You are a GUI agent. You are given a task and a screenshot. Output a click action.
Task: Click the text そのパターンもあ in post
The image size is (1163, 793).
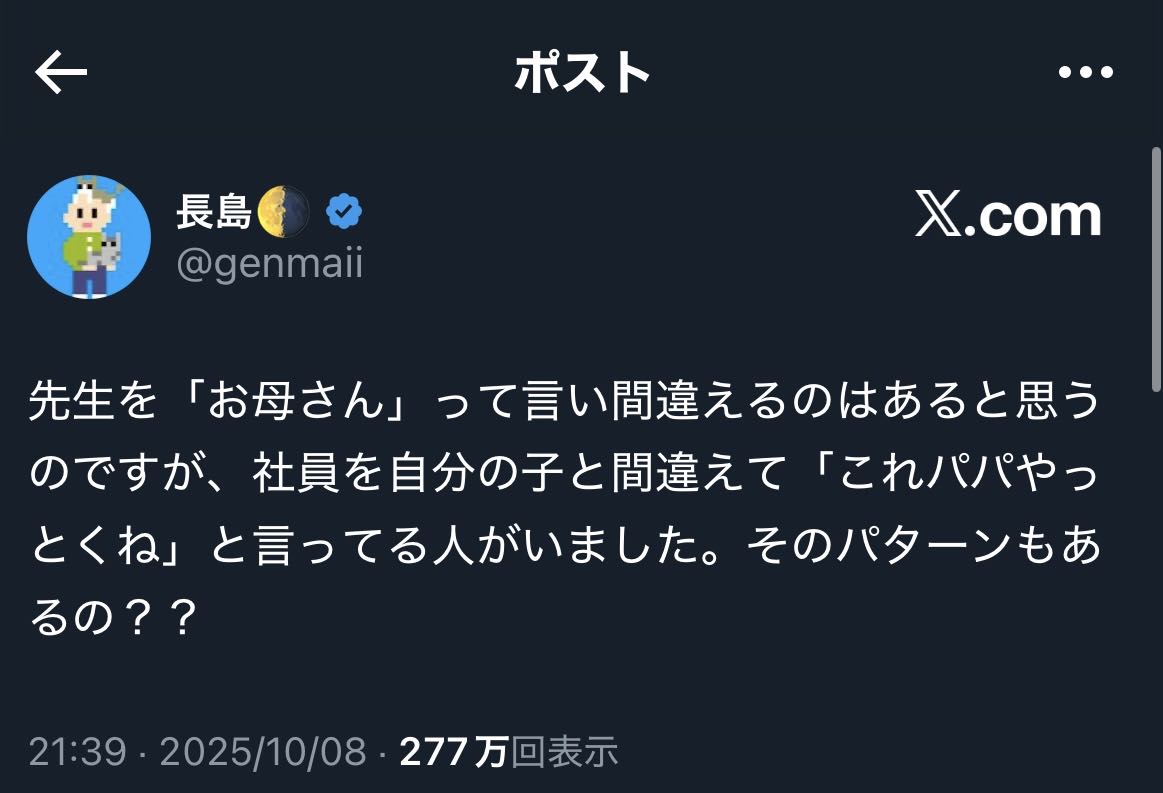point(923,545)
